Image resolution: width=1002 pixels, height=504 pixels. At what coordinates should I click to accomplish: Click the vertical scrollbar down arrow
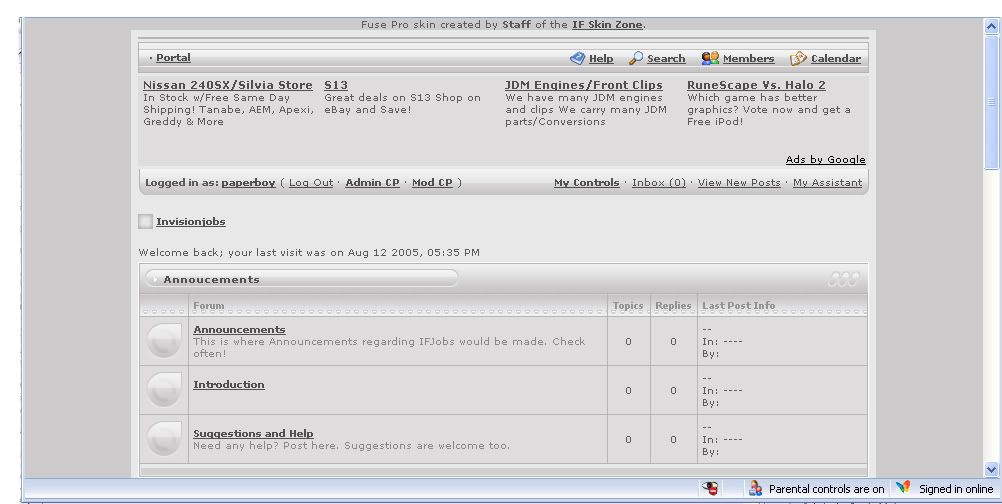pyautogui.click(x=992, y=468)
